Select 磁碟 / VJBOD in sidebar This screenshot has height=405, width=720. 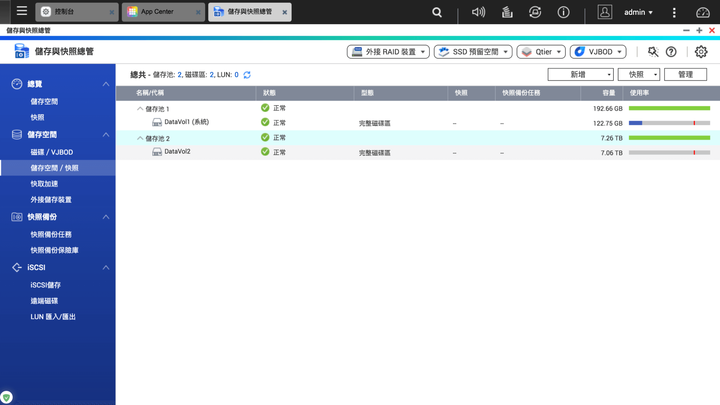pyautogui.click(x=51, y=152)
